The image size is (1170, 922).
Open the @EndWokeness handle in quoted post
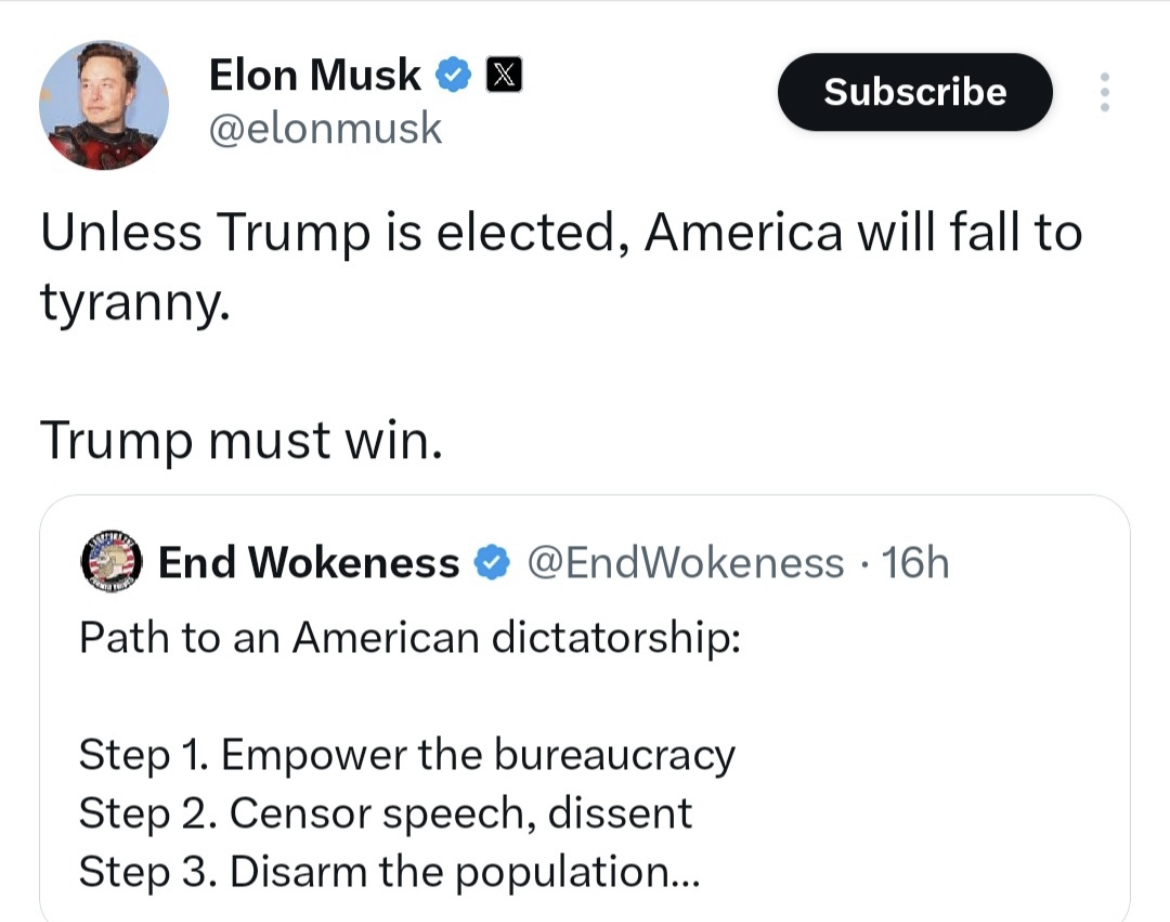[x=685, y=564]
